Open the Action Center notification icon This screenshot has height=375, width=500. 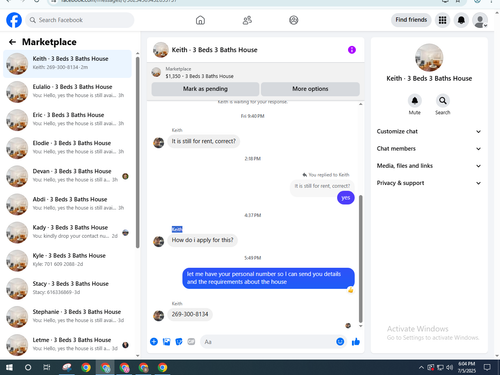(487, 367)
